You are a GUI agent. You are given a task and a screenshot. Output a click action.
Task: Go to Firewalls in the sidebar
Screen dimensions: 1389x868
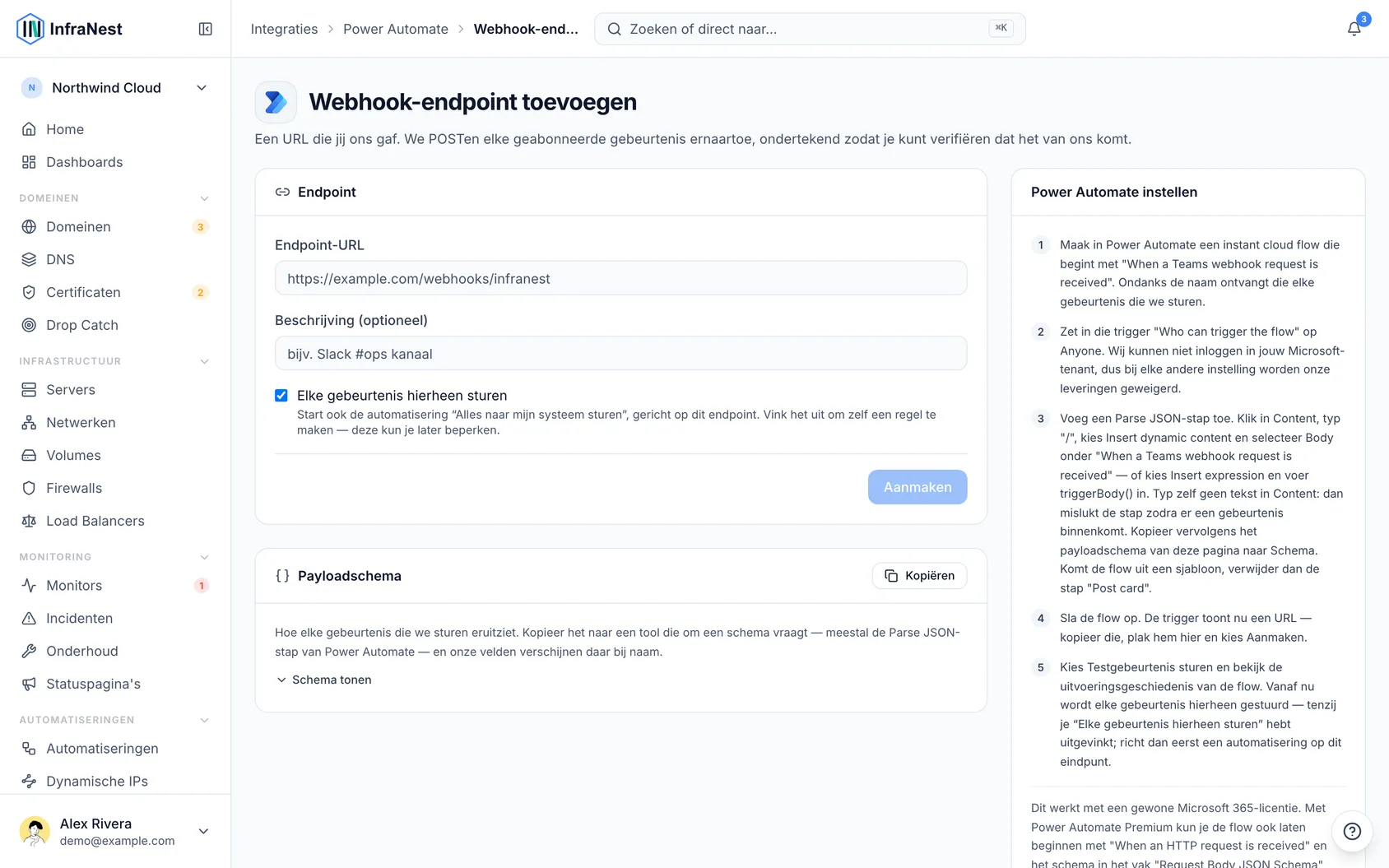pos(115,488)
